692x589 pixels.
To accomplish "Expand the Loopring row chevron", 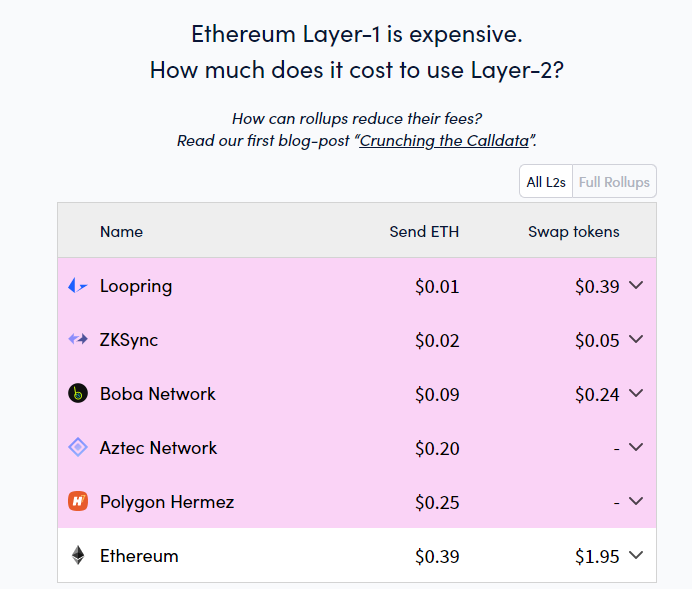I will [636, 285].
